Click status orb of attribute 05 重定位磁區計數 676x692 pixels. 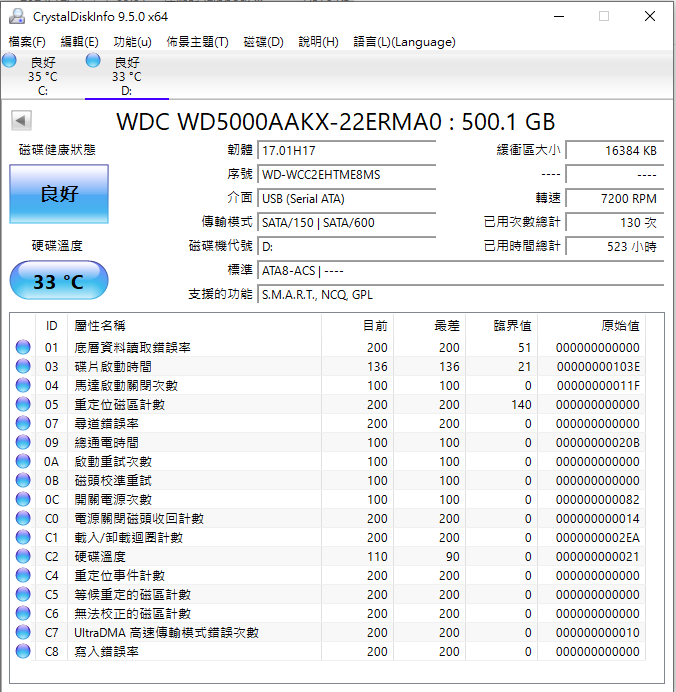(x=23, y=404)
